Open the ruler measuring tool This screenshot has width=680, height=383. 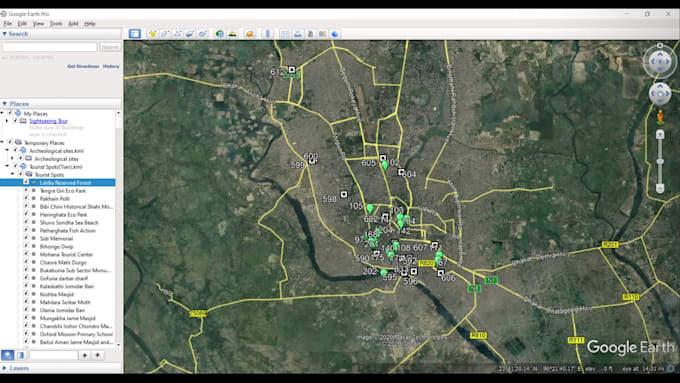[268, 33]
